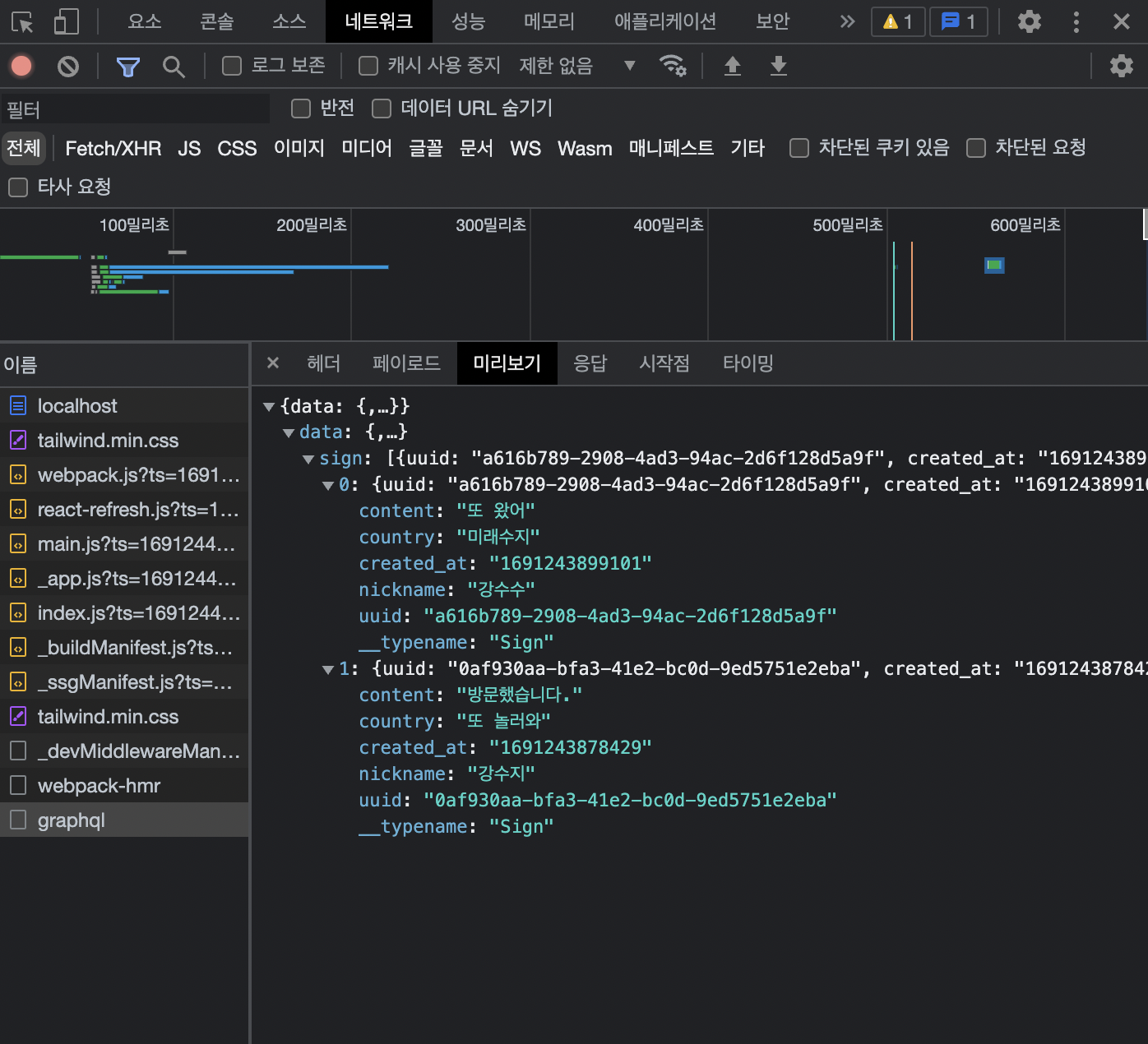This screenshot has height=1044, width=1148.
Task: Click the _app.js script icon
Action: 18,578
